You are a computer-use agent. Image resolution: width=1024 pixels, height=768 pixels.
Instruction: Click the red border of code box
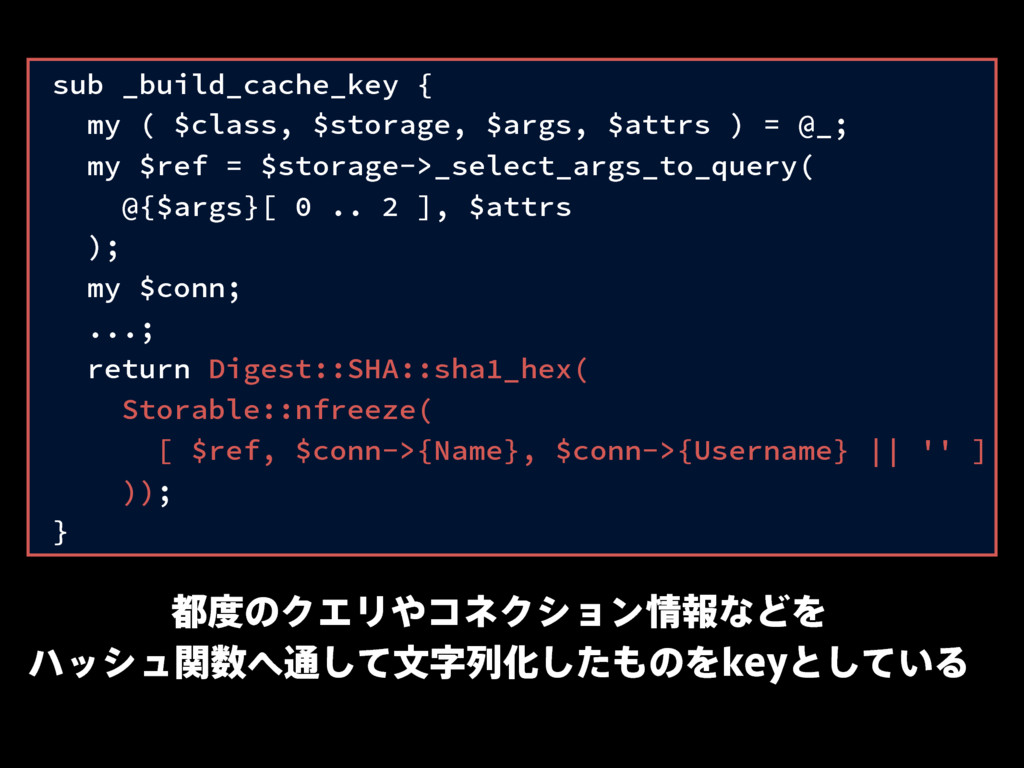pos(512,59)
